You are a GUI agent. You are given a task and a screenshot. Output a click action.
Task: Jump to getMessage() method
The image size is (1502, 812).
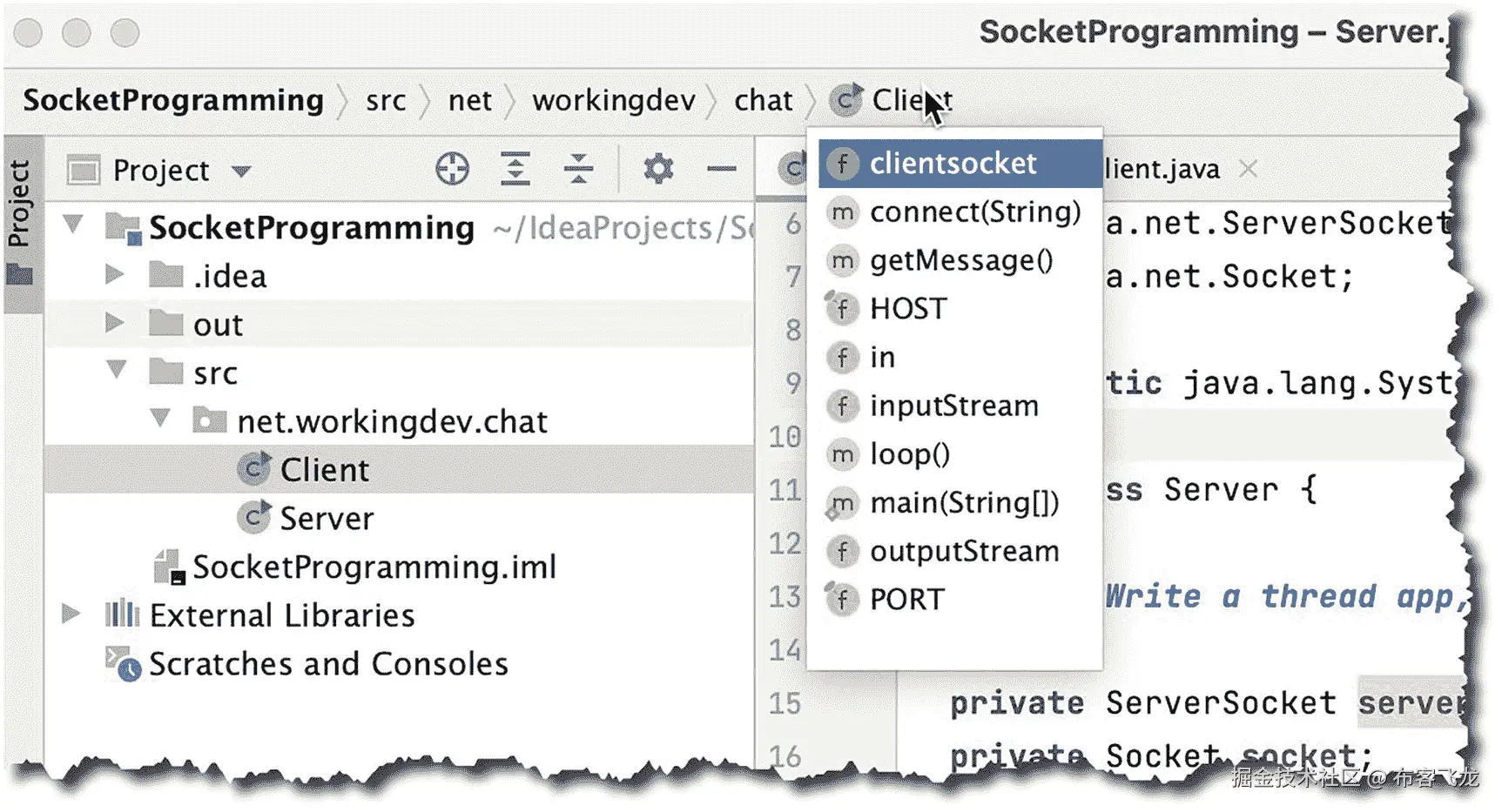click(x=960, y=261)
